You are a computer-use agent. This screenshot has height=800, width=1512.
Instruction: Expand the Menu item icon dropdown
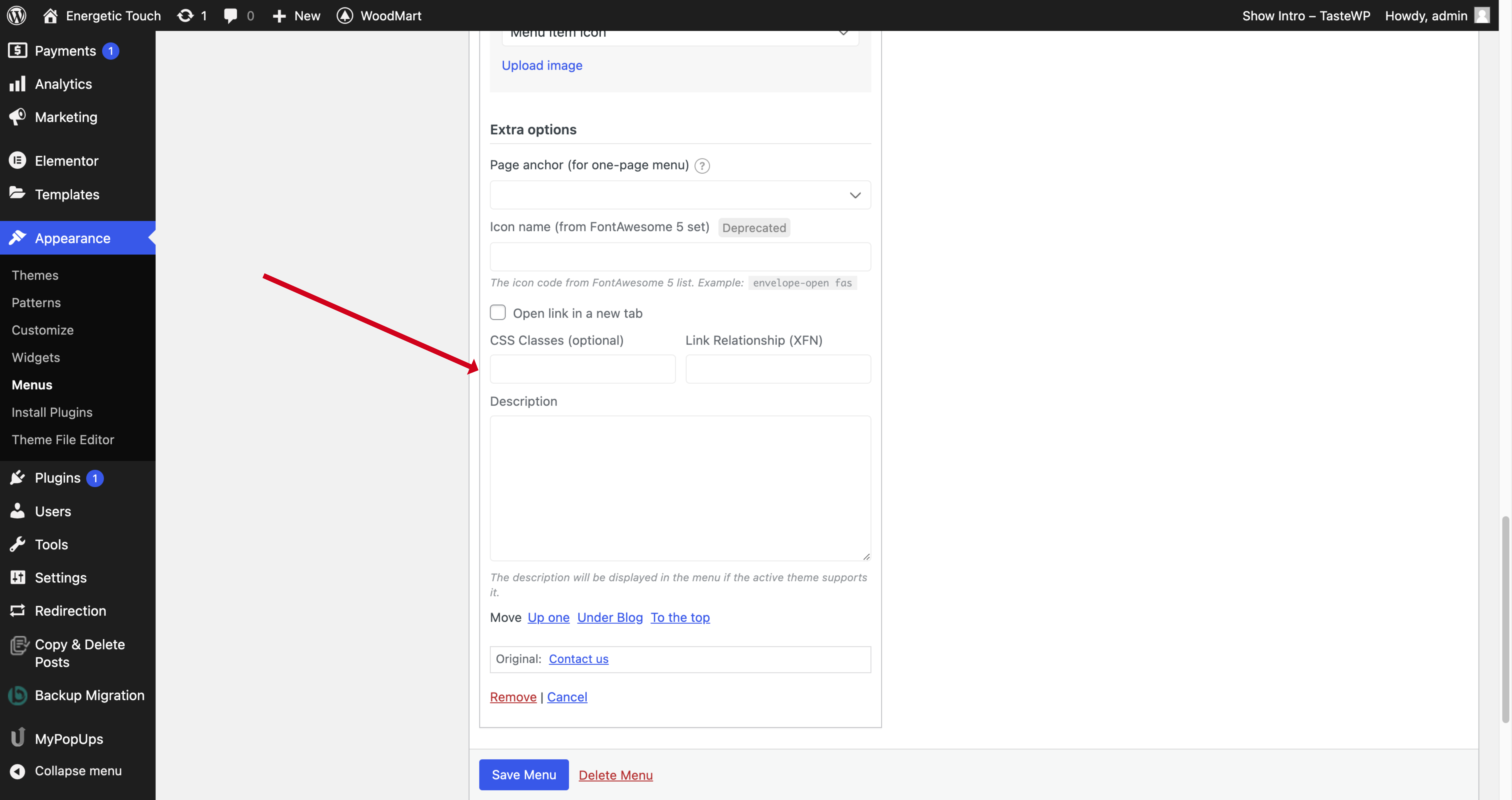[680, 35]
